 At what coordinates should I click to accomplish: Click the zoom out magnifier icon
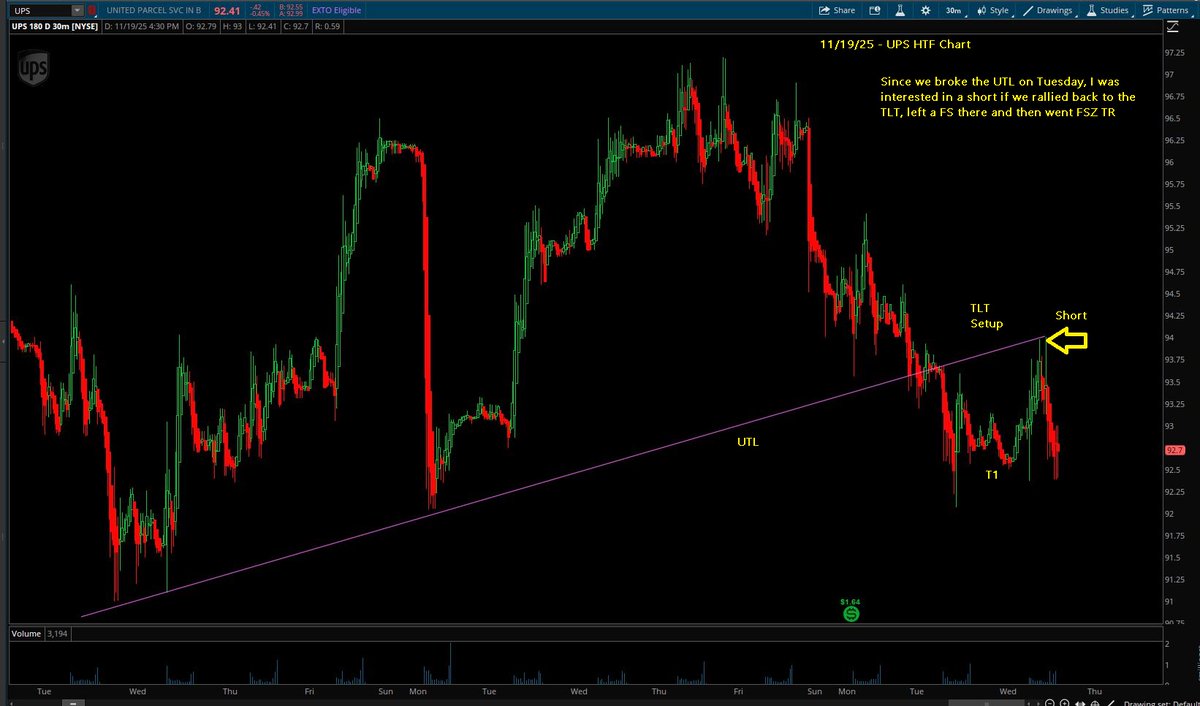pyautogui.click(x=1050, y=703)
